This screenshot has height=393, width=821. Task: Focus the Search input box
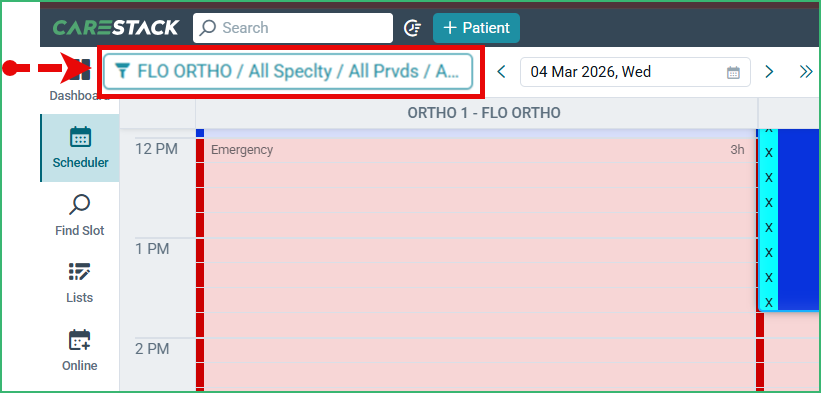tap(293, 28)
